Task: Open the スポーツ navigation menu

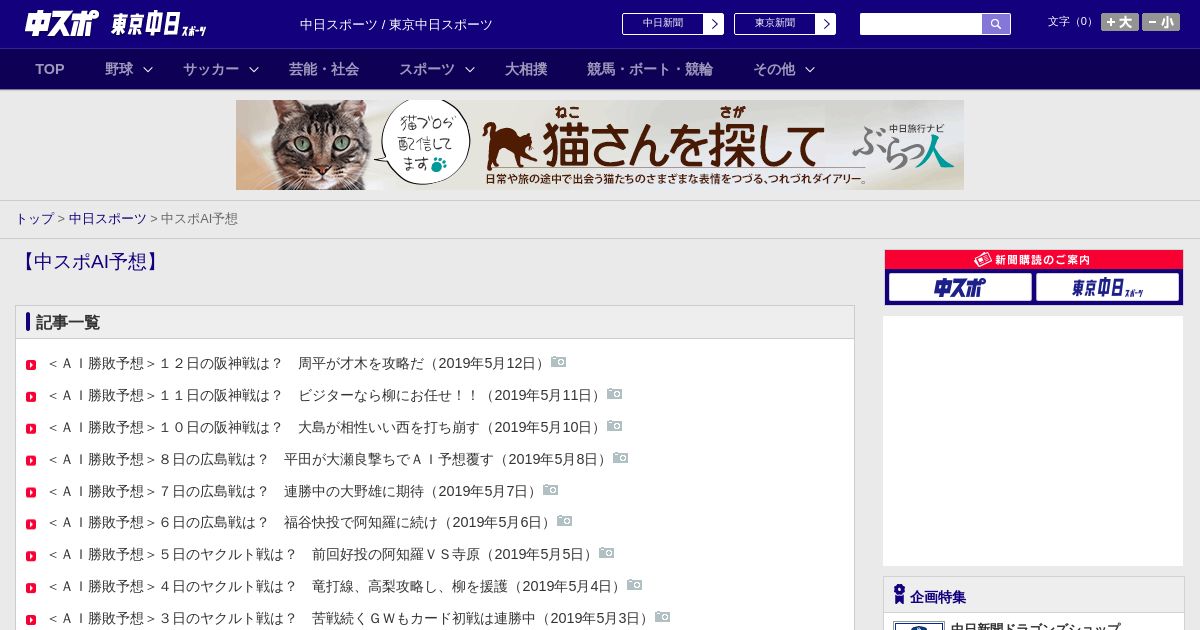Action: tap(427, 69)
